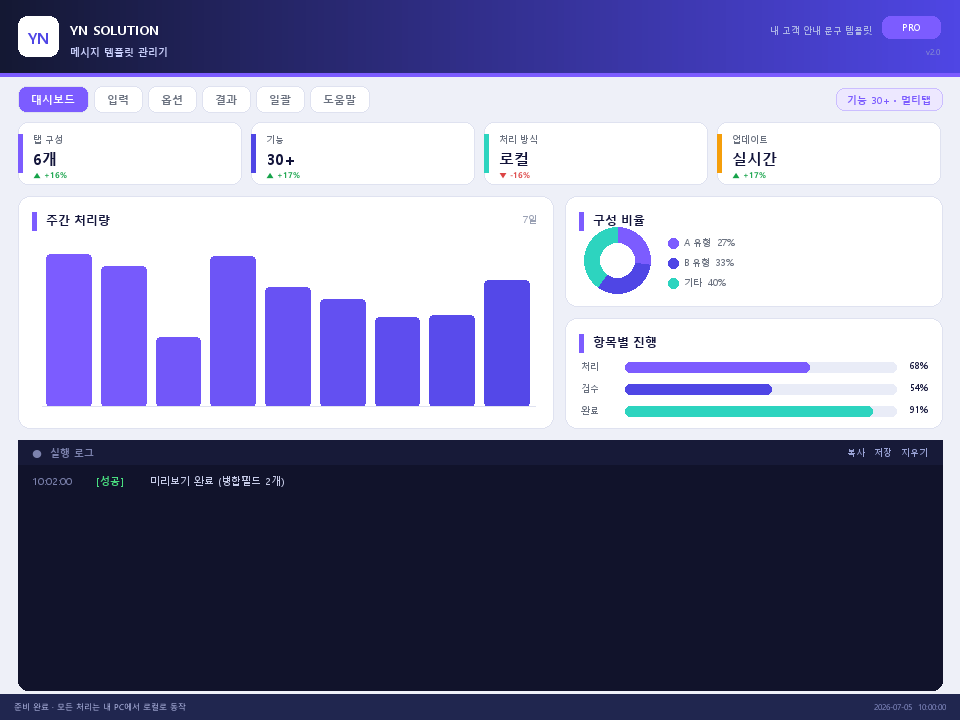This screenshot has height=720, width=960.
Task: Click the A 유형 purple legend dot
Action: coord(673,244)
